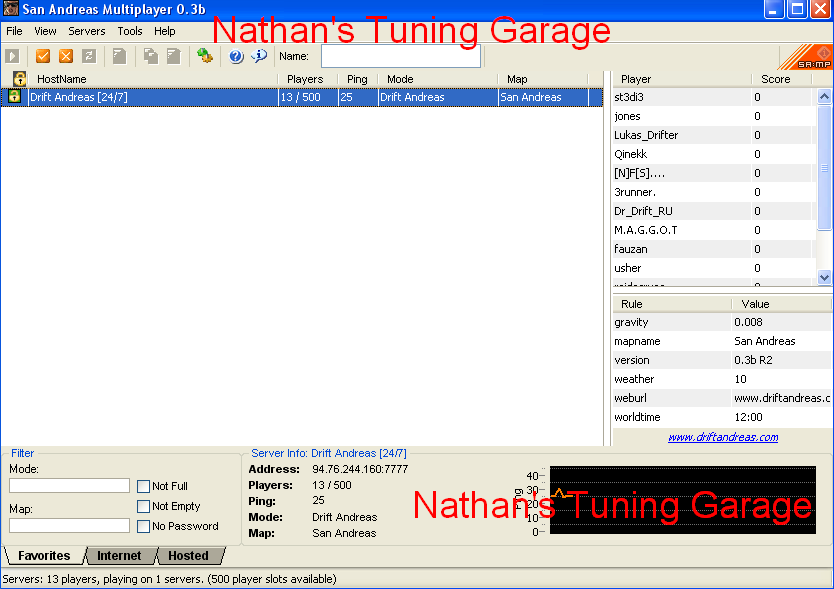The image size is (834, 589).
Task: Open the Servers menu
Action: (87, 31)
